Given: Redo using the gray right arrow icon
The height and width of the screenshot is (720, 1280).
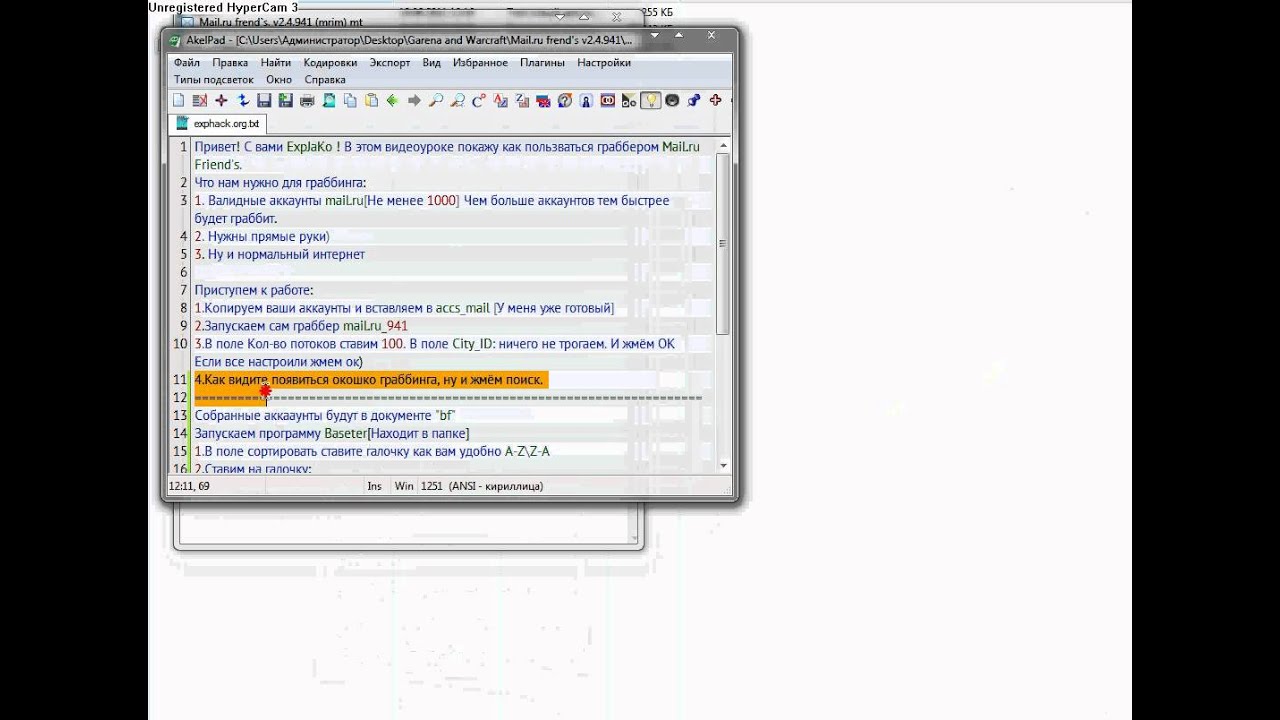Looking at the screenshot, I should (415, 100).
